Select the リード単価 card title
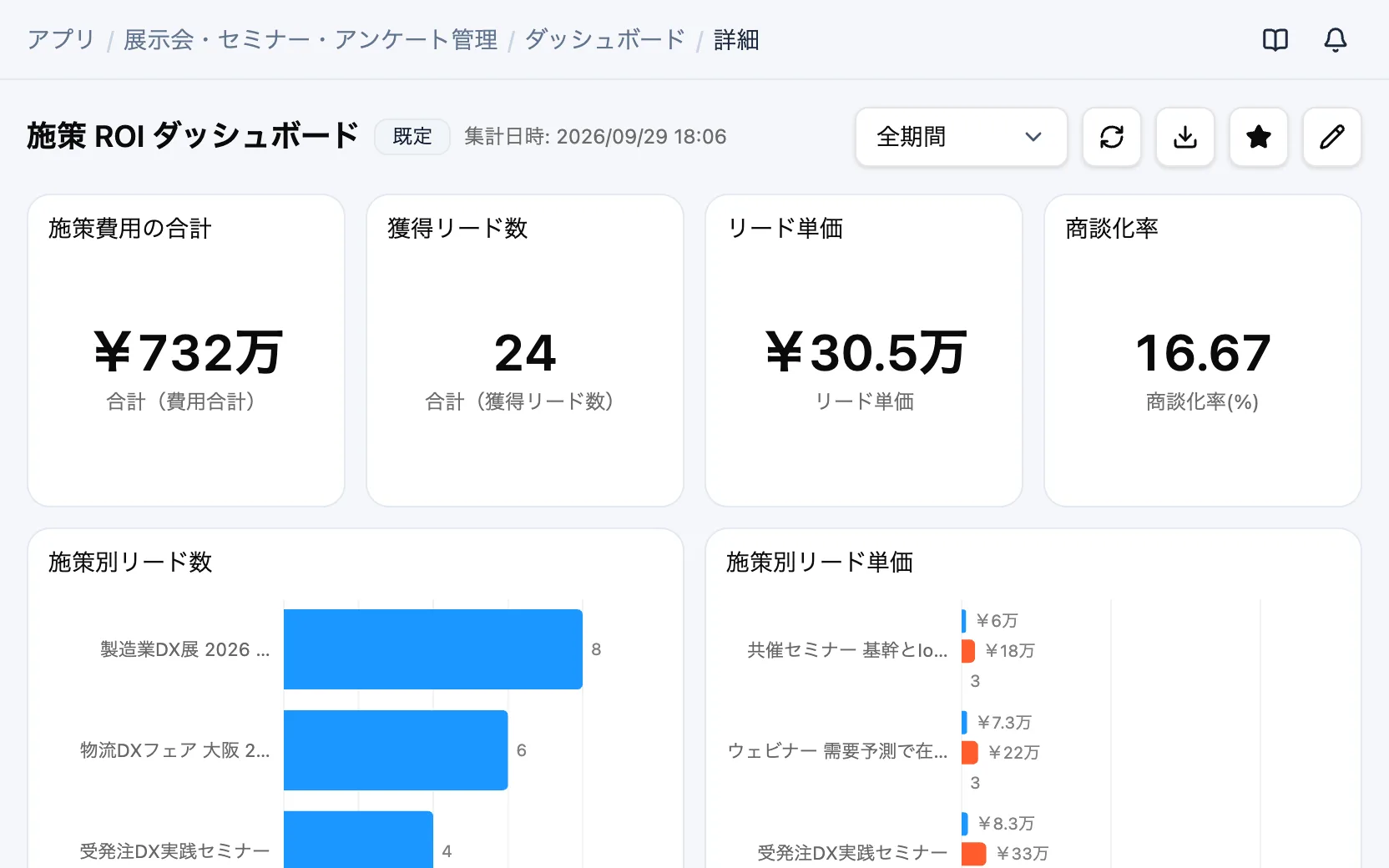1389x868 pixels. (785, 229)
